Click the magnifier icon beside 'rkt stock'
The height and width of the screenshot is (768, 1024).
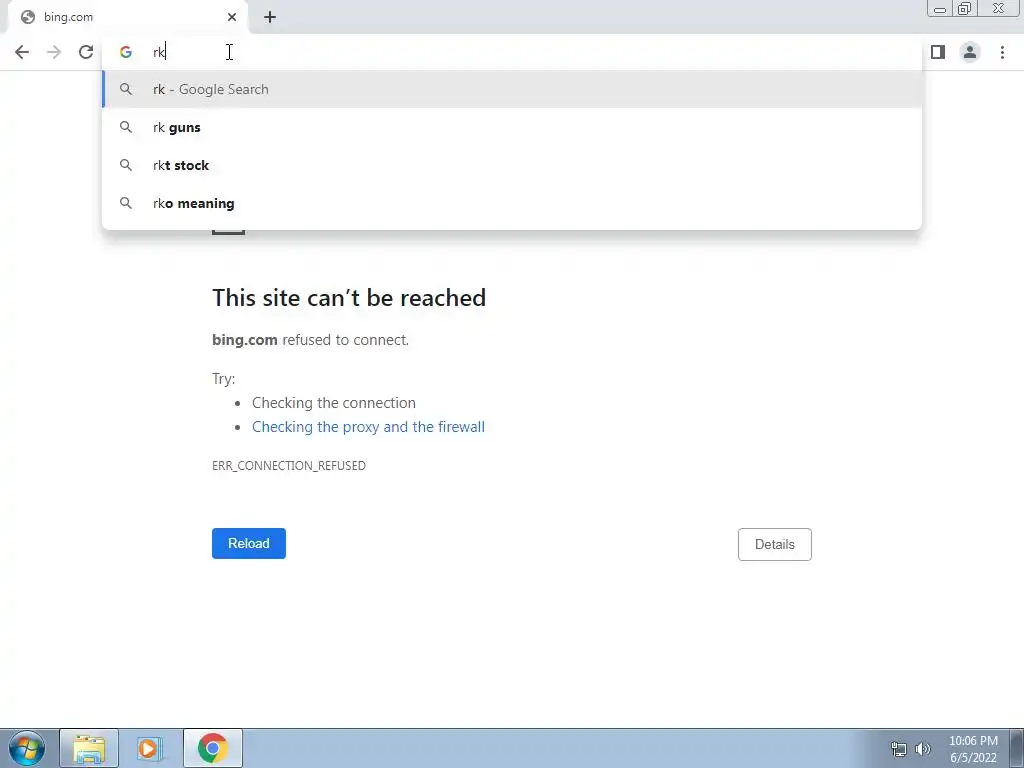click(126, 165)
